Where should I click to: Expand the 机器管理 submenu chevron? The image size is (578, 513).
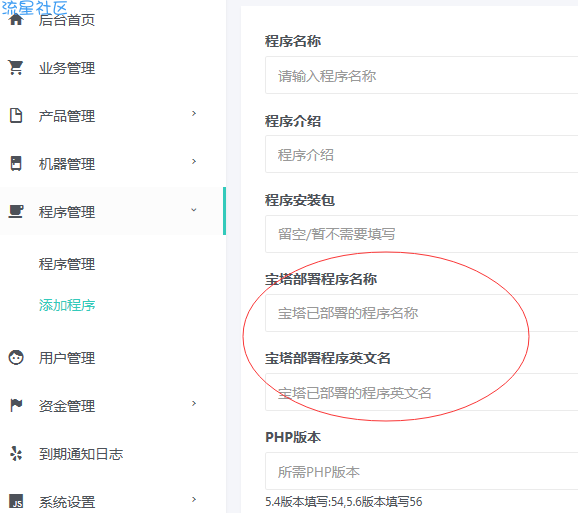tap(194, 161)
